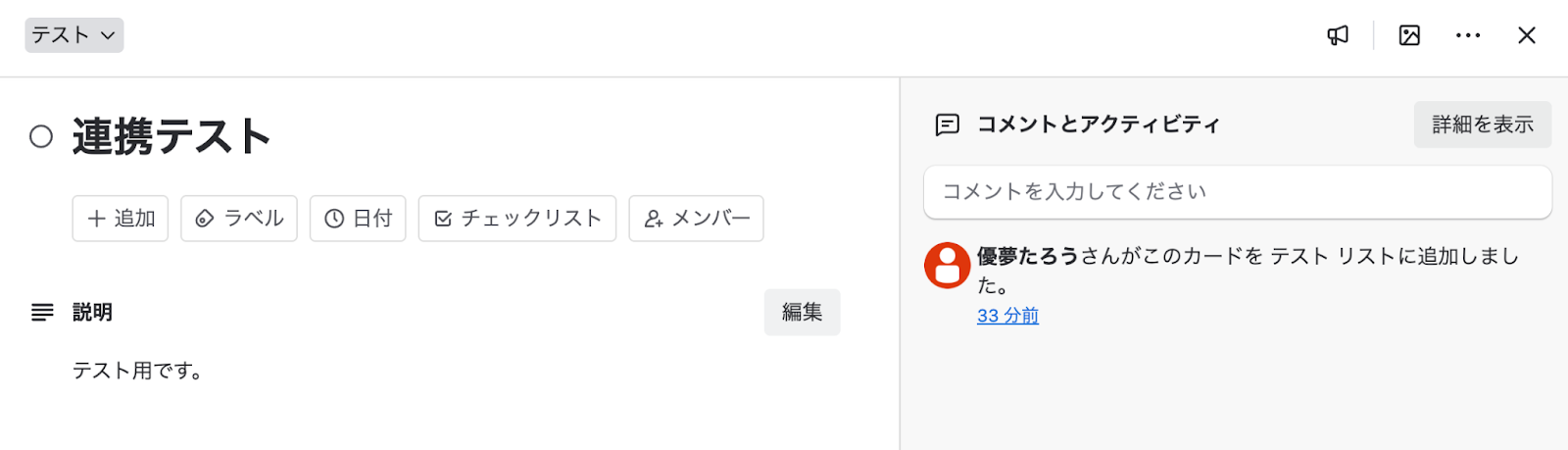Screen dimensions: 1568x450
Task: Close the card with the X icon
Action: [1526, 35]
